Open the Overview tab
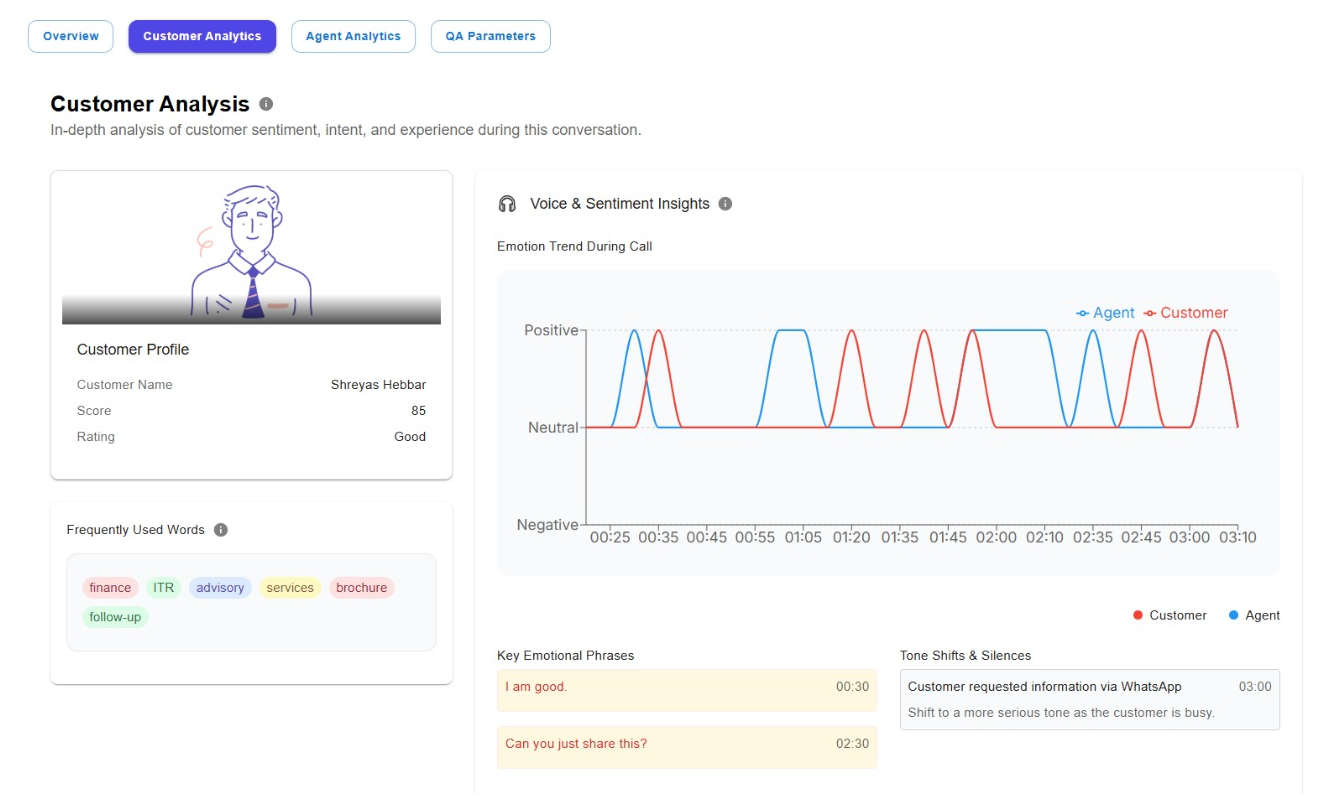1330x804 pixels. click(x=71, y=36)
